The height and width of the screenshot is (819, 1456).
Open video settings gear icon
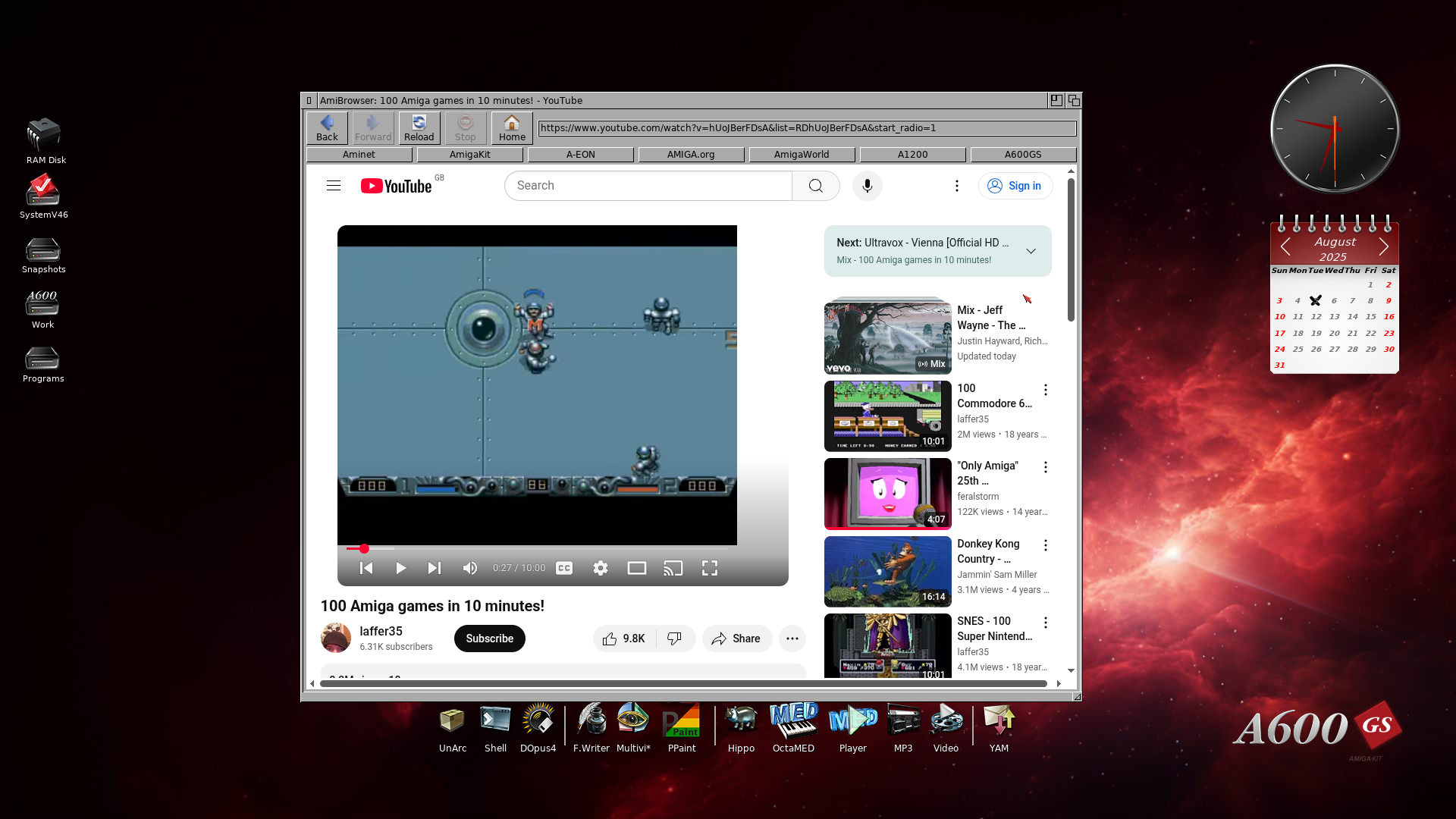coord(600,568)
